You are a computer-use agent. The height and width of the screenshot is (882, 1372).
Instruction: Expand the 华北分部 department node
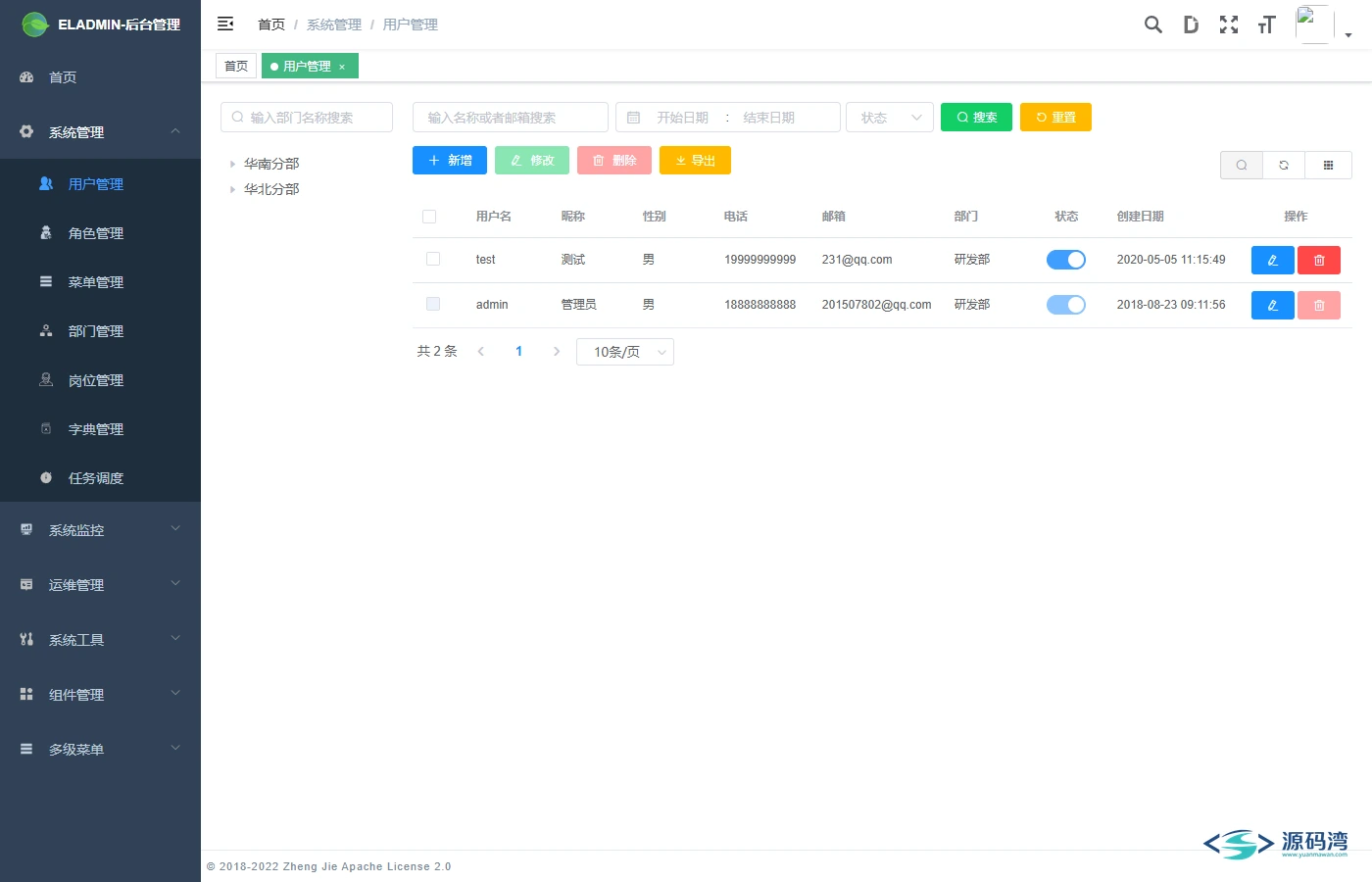(x=232, y=190)
